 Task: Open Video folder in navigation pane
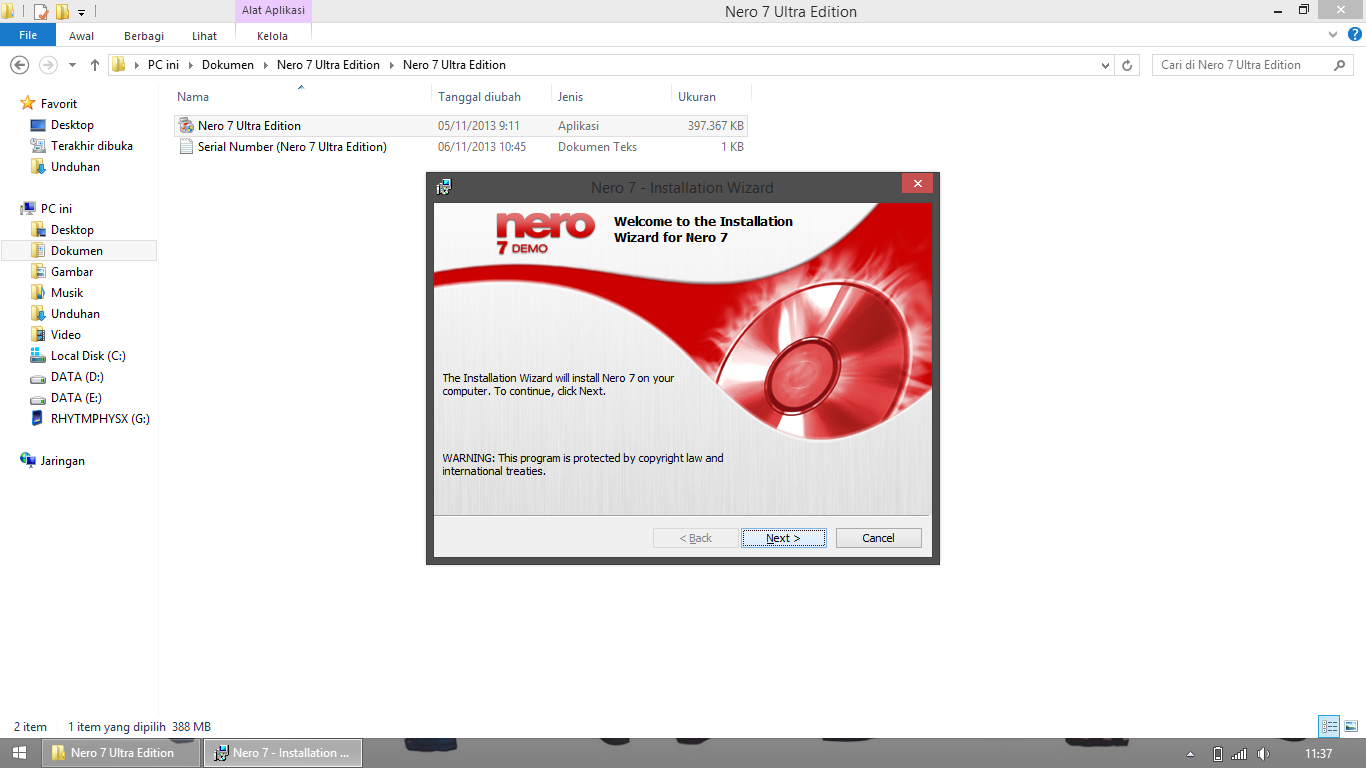[x=66, y=335]
